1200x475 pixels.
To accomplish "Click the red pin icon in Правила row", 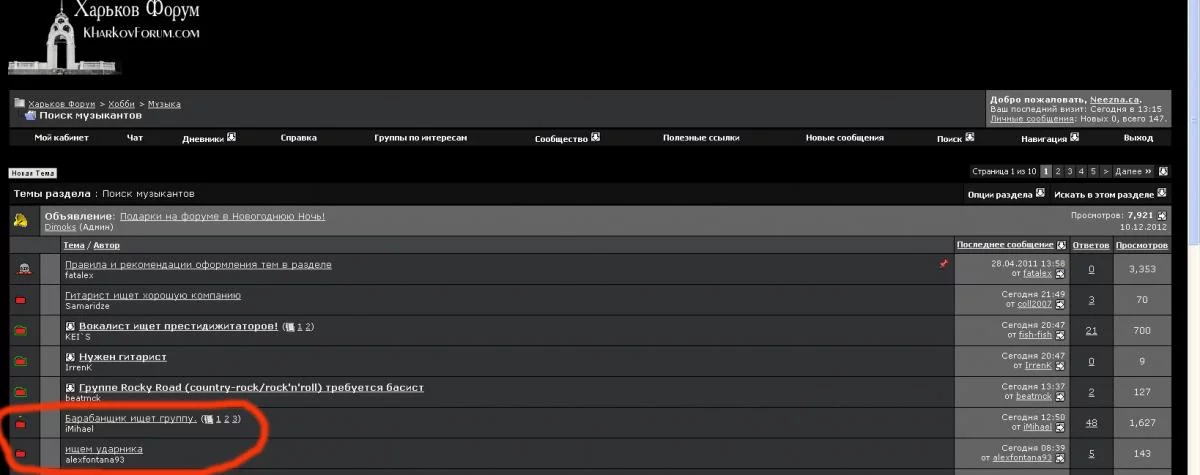I will [943, 264].
